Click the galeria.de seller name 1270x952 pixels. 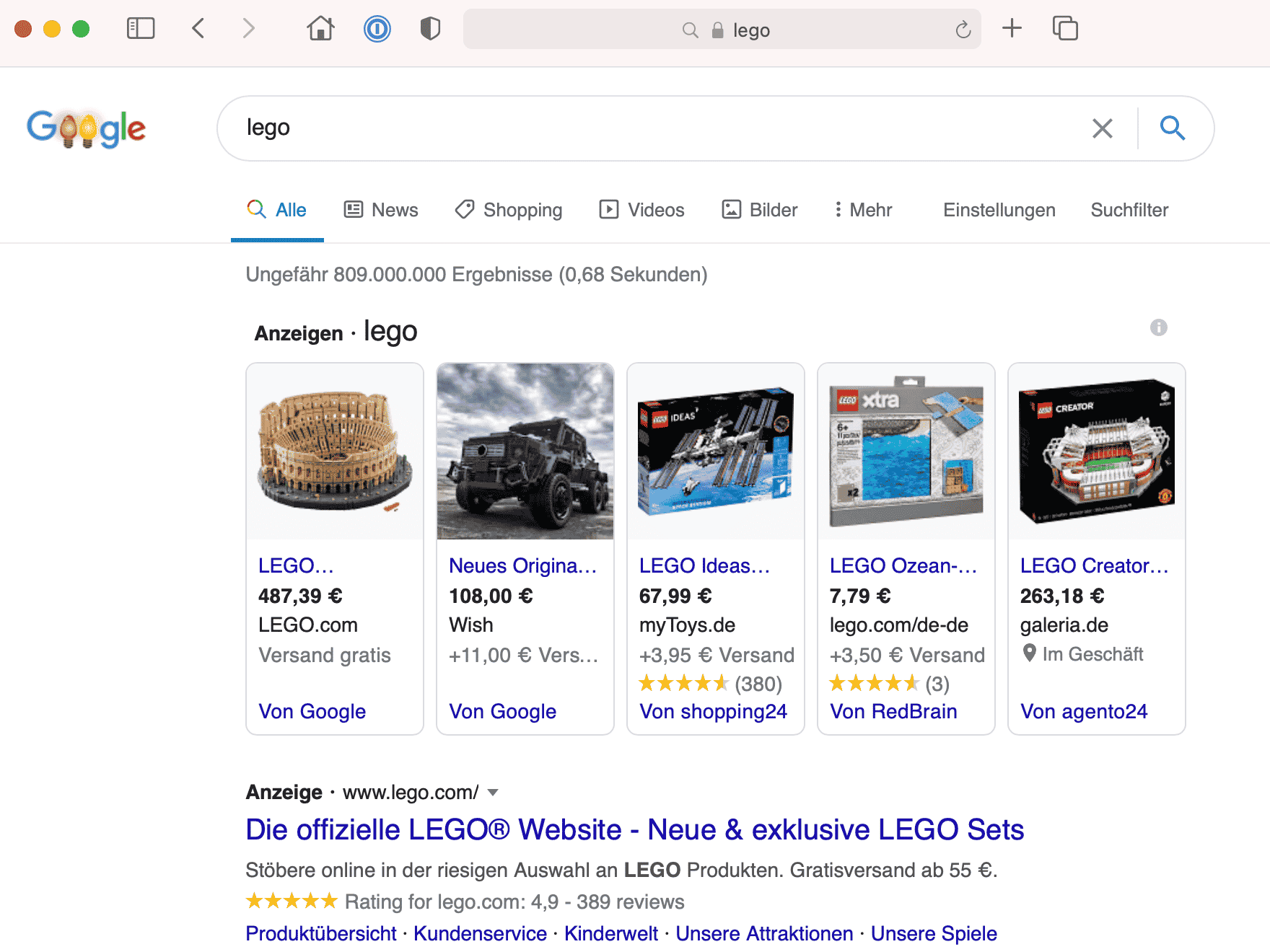pyautogui.click(x=1064, y=625)
